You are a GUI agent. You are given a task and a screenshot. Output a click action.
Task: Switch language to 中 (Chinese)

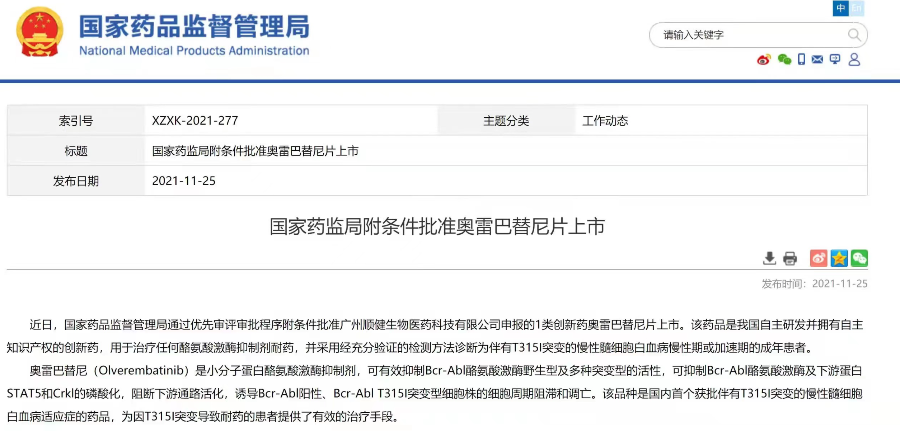coord(841,9)
